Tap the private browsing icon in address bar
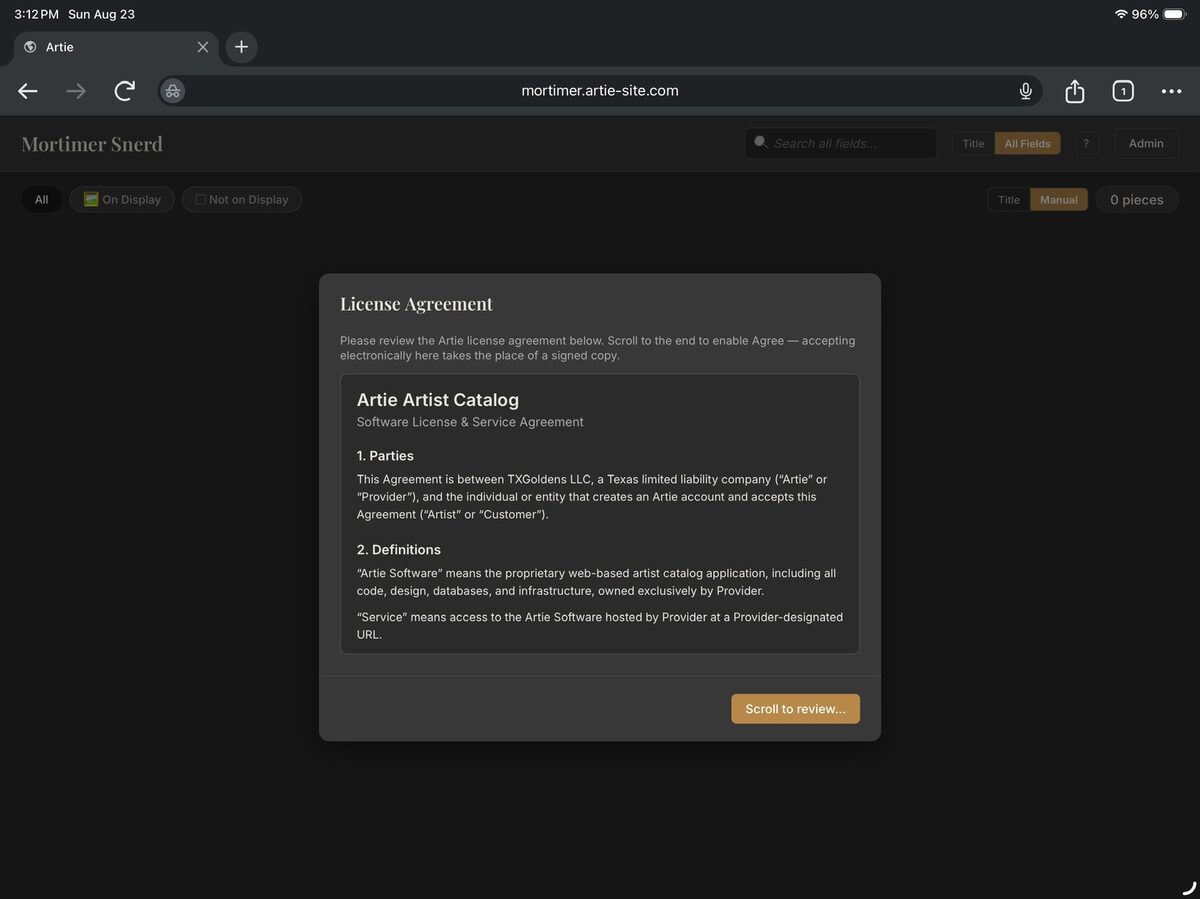Viewport: 1200px width, 899px height. [x=173, y=91]
